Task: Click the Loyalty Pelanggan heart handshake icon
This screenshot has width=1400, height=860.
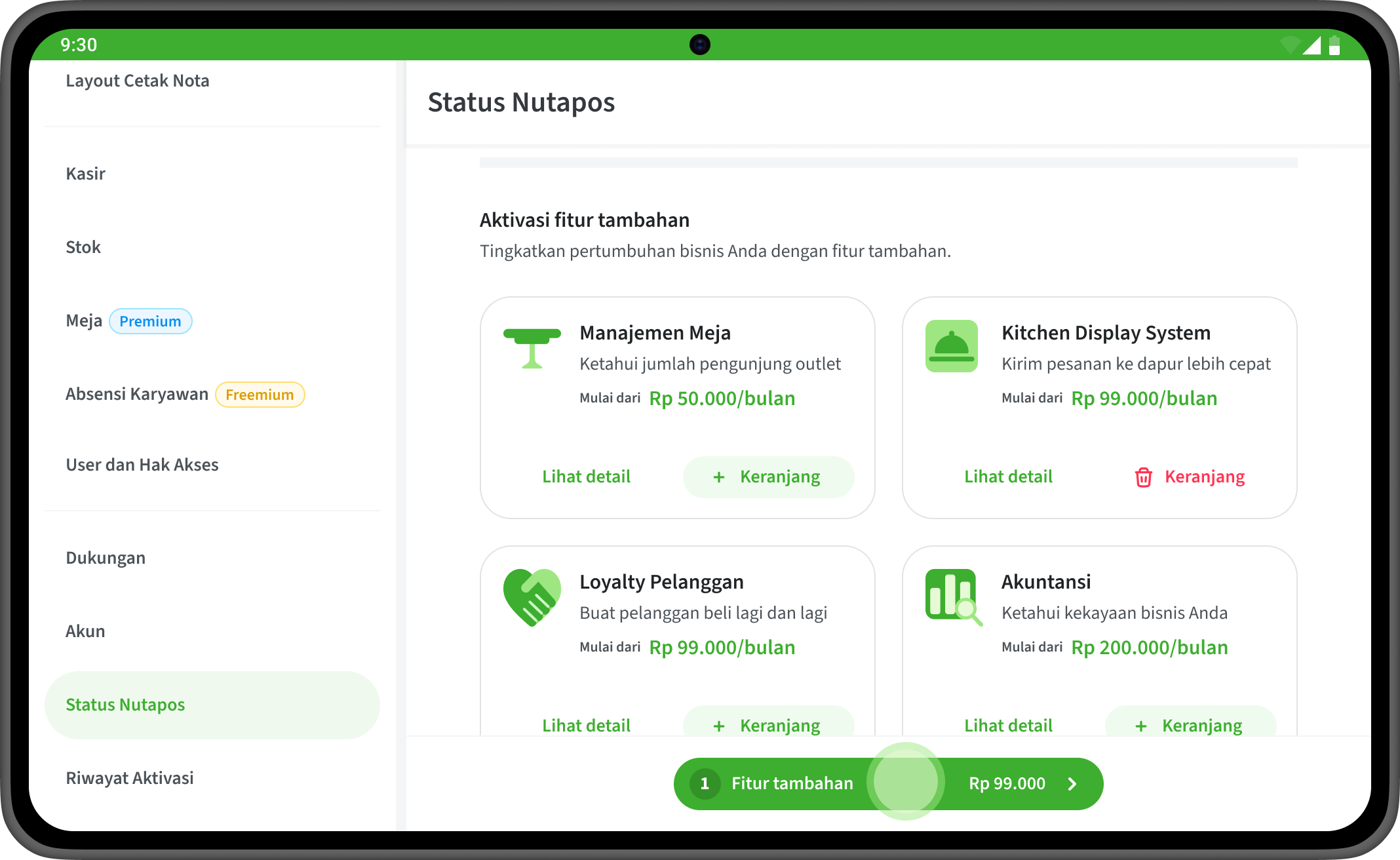Action: coord(532,597)
